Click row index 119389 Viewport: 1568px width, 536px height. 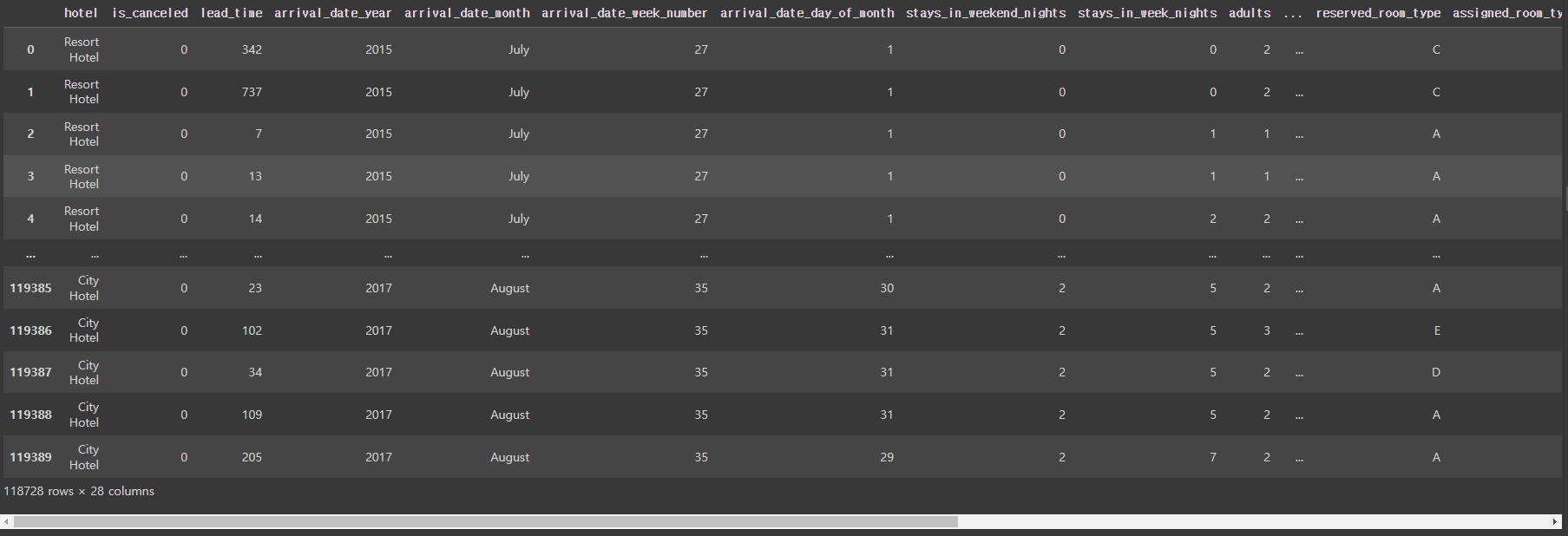tap(30, 457)
